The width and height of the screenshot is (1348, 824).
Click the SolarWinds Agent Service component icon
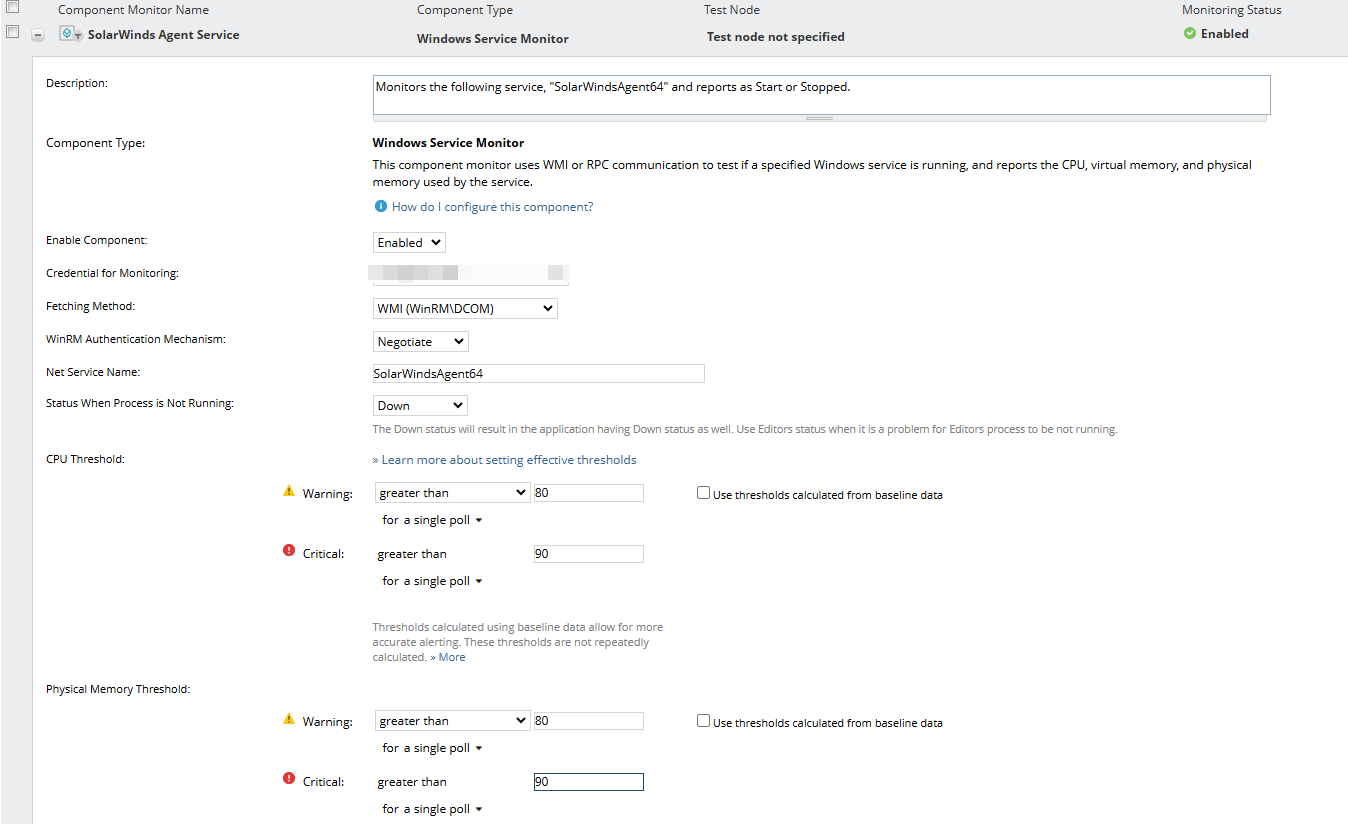click(x=70, y=34)
